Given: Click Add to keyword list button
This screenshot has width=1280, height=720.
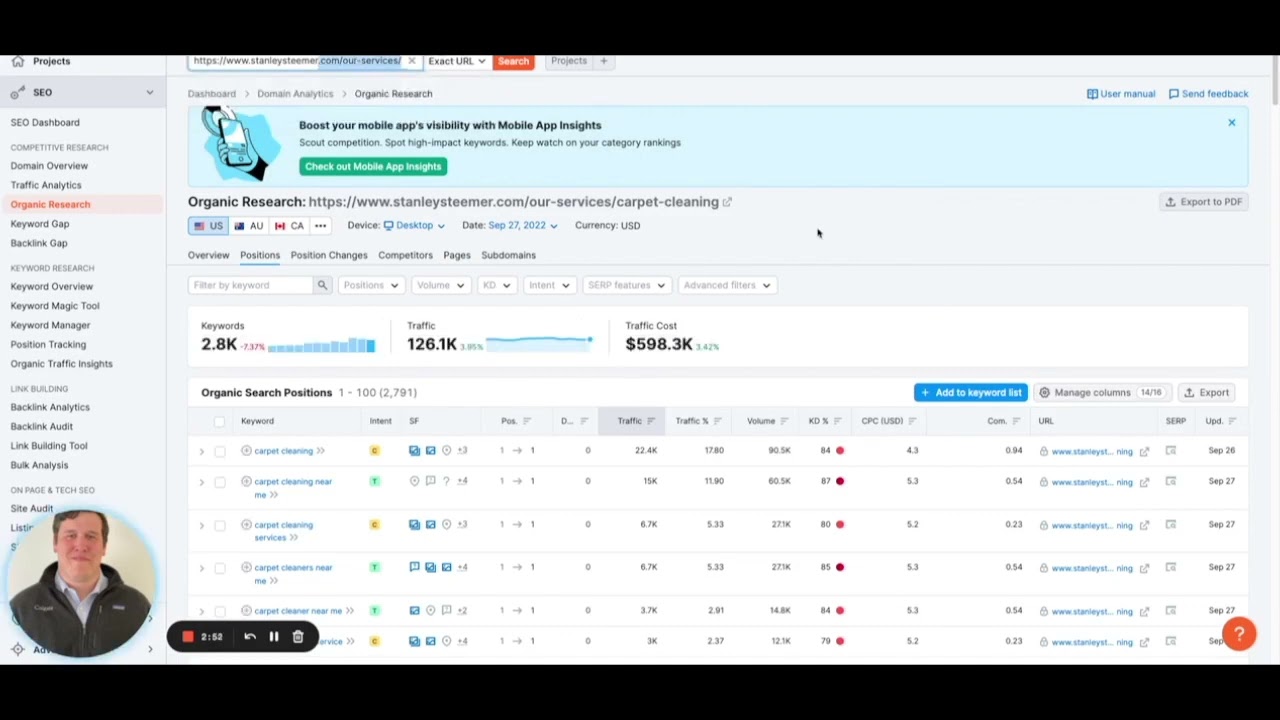Looking at the screenshot, I should (971, 393).
